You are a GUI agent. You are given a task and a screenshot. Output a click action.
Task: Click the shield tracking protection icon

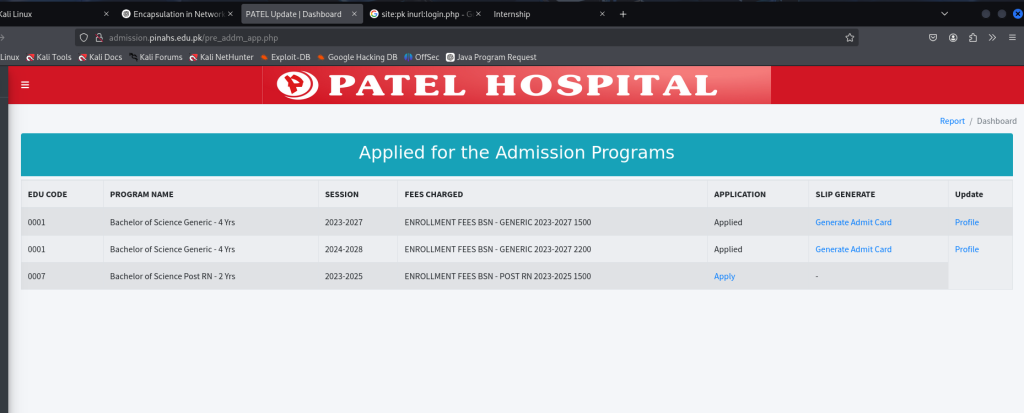click(x=84, y=38)
